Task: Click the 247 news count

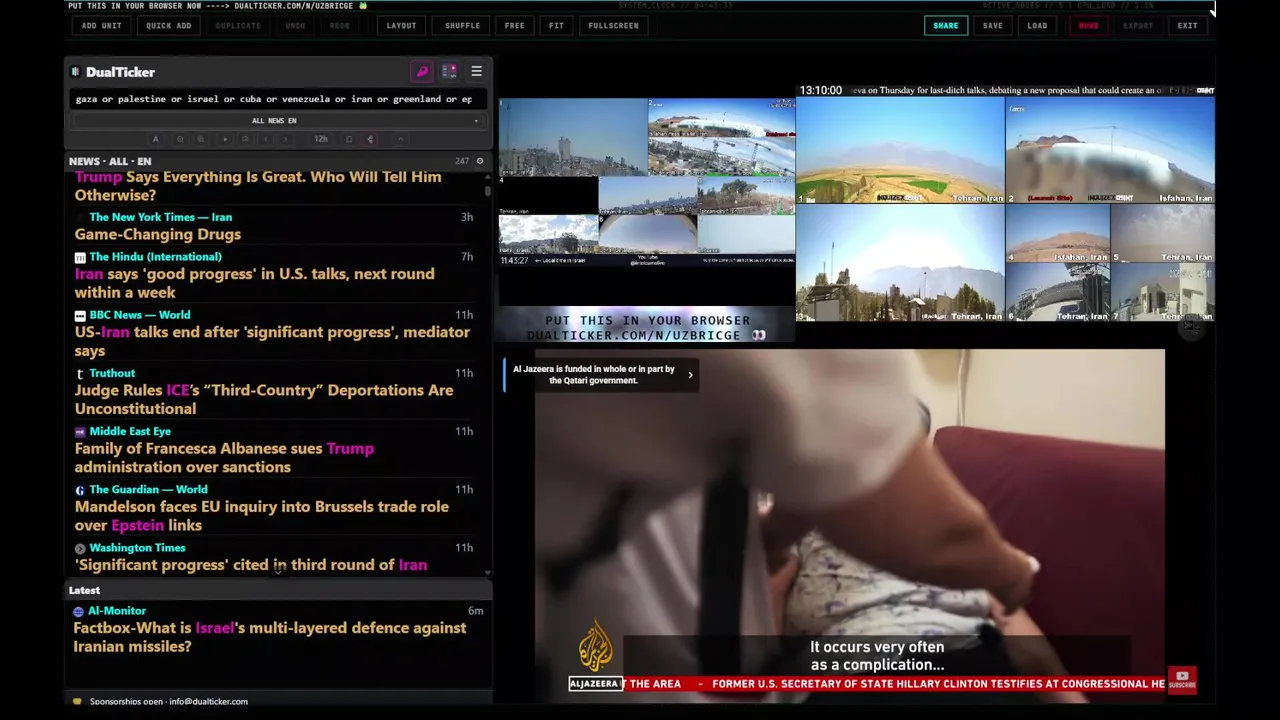Action: click(x=462, y=161)
